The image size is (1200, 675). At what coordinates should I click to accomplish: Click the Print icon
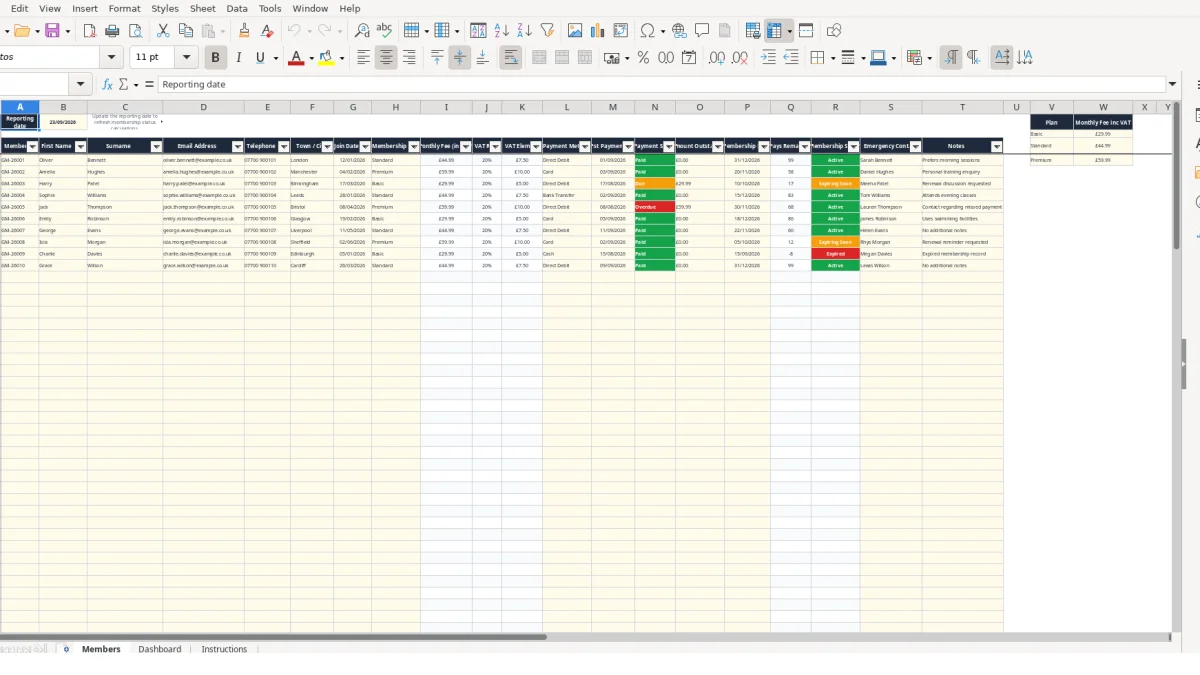coord(112,31)
